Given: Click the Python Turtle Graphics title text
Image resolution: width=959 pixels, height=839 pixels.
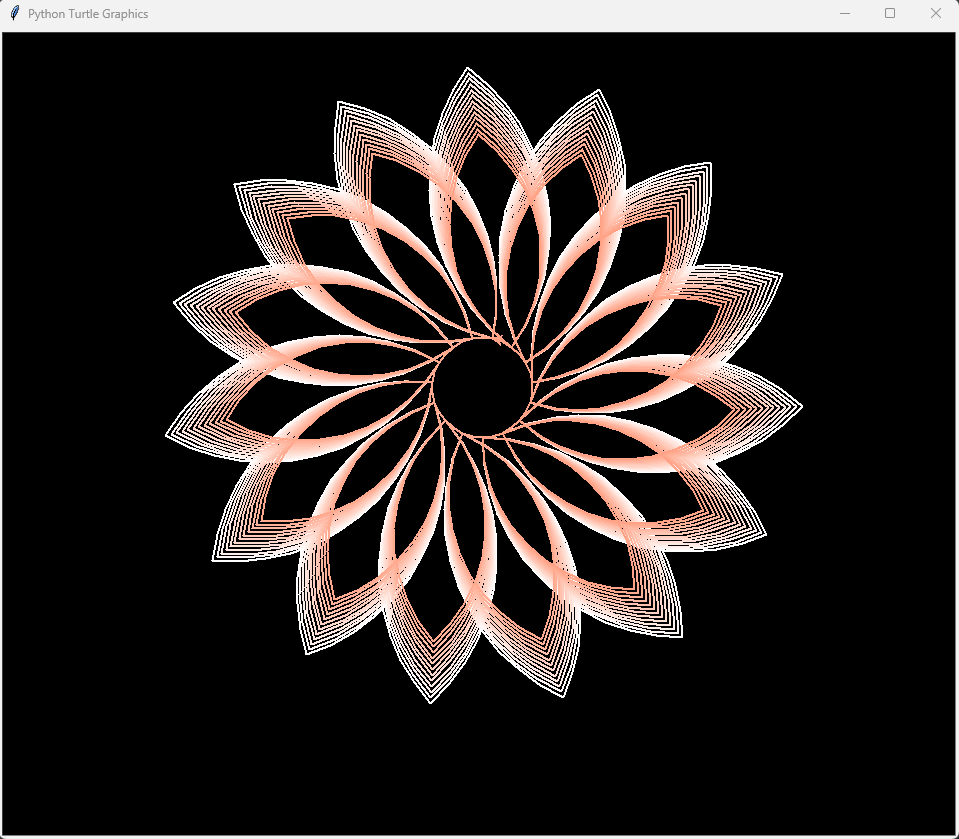Looking at the screenshot, I should tap(88, 14).
